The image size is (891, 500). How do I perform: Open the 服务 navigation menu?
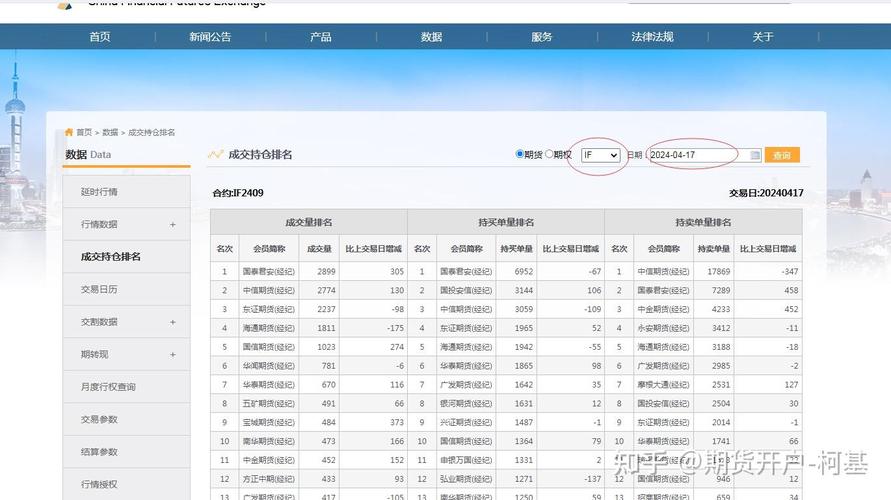tap(542, 37)
